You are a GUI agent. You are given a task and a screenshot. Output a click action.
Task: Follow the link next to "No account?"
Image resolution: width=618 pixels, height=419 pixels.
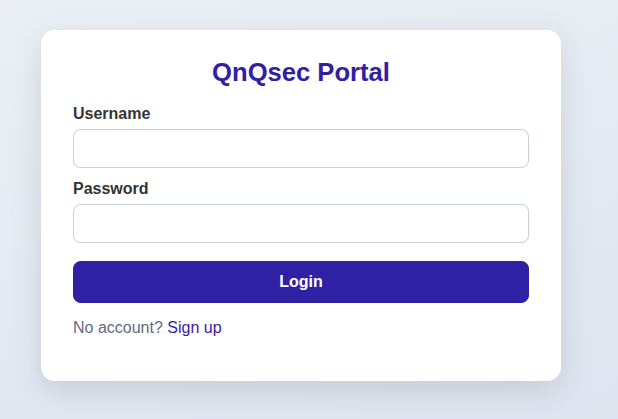coord(194,327)
